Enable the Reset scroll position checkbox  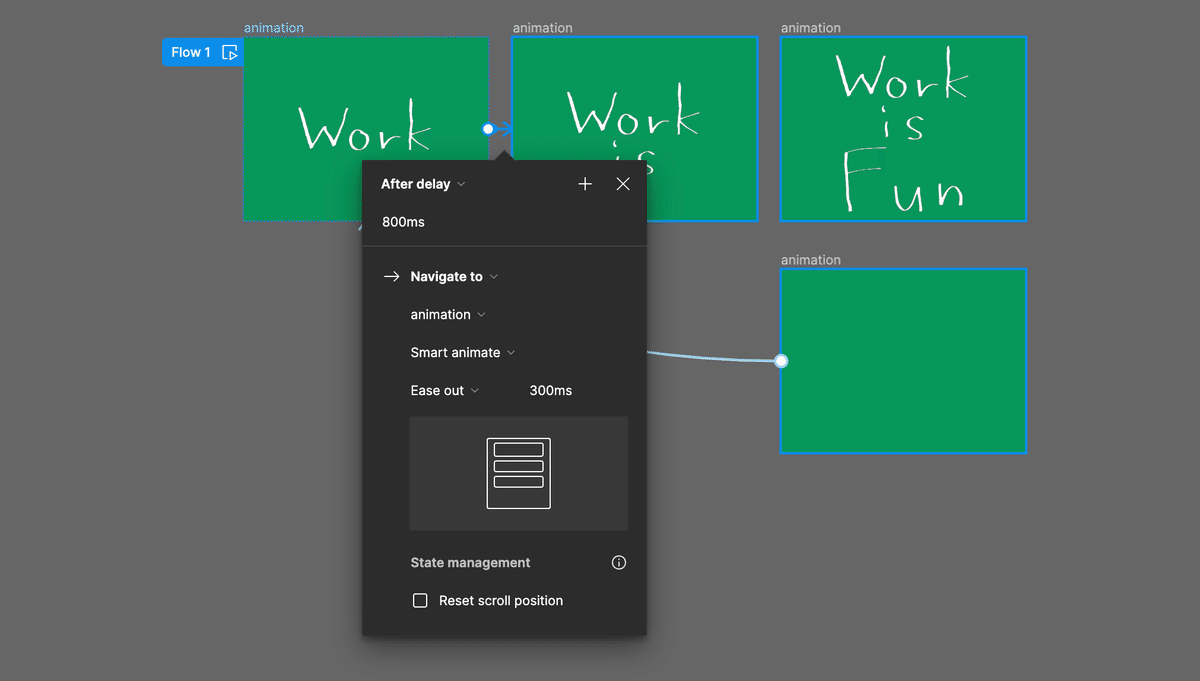click(x=420, y=601)
